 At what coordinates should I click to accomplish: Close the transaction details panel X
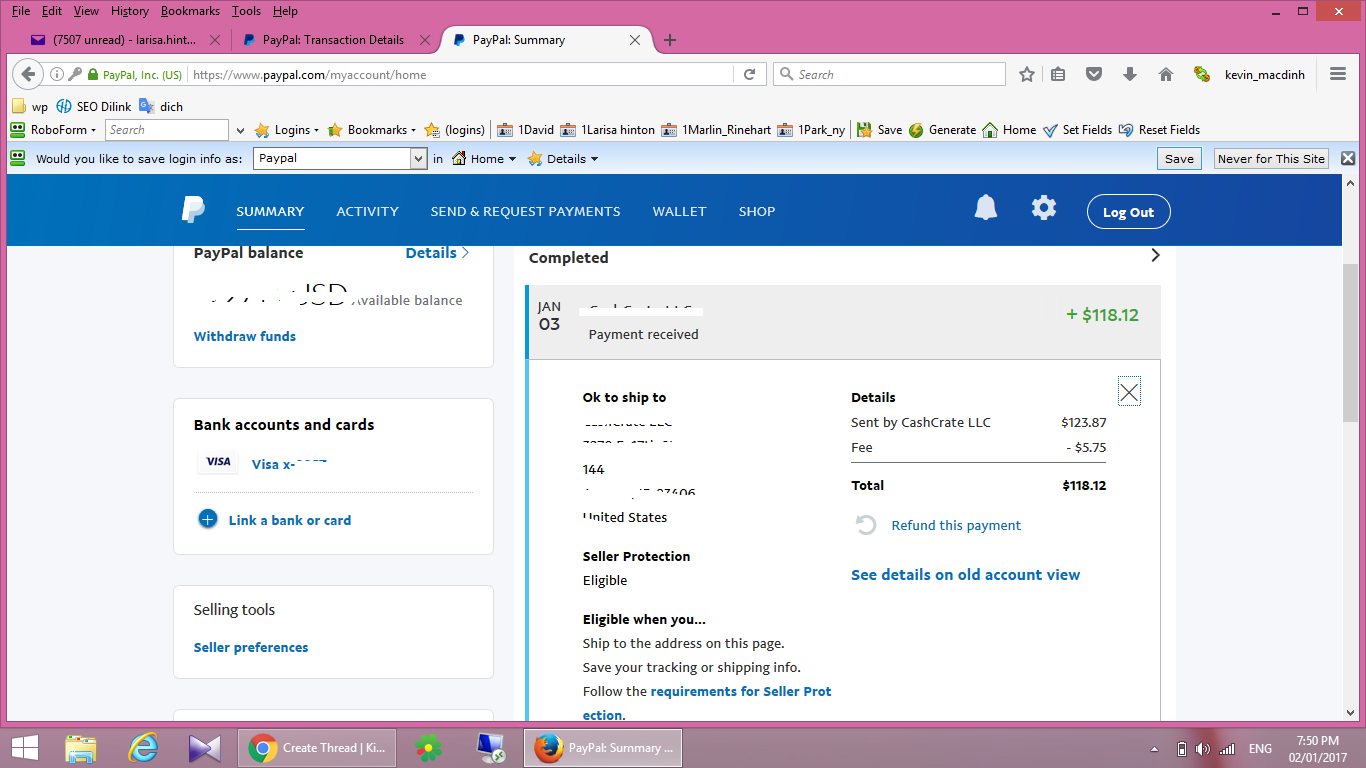pyautogui.click(x=1129, y=392)
